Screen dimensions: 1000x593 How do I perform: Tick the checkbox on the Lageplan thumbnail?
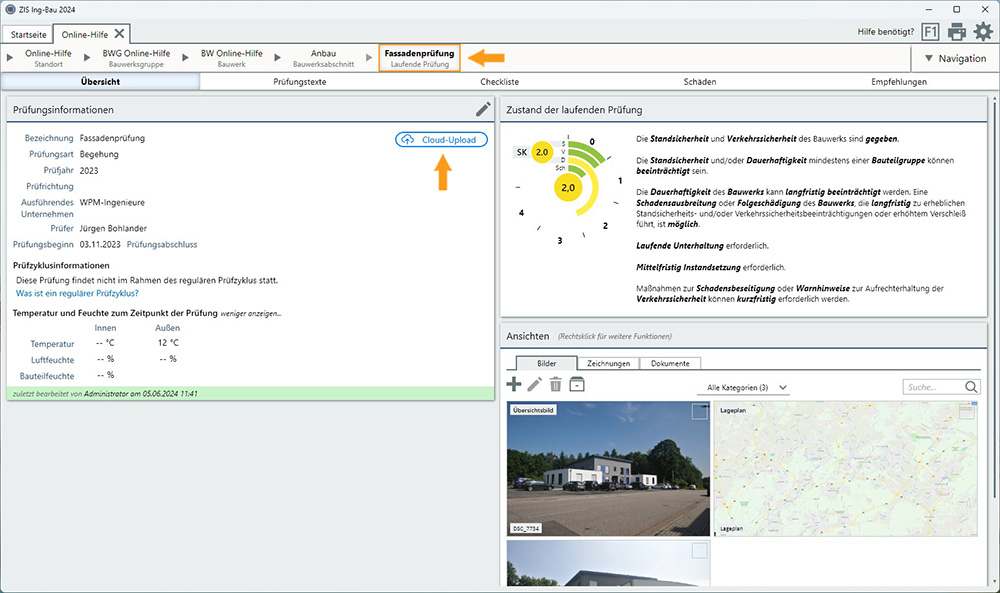(x=966, y=412)
